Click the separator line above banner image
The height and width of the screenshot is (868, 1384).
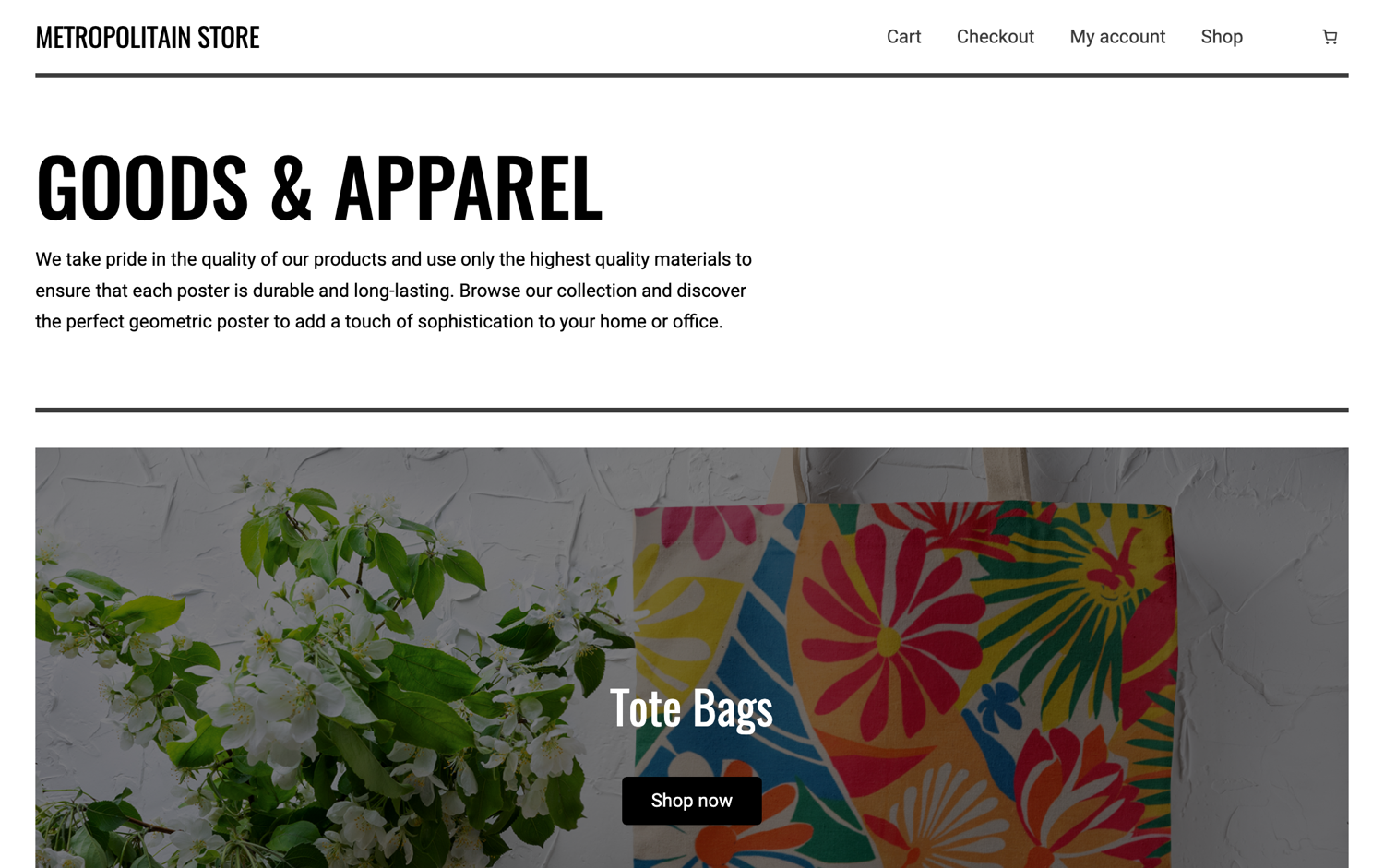coord(691,410)
